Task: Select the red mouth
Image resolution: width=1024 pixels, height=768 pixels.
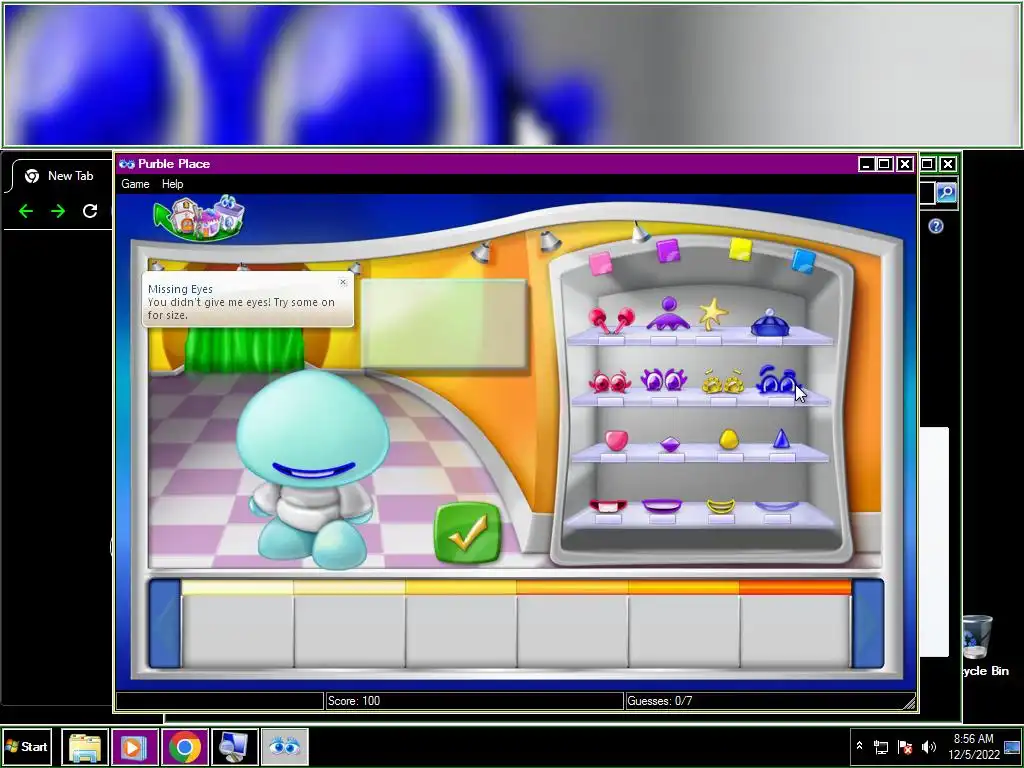Action: pyautogui.click(x=608, y=506)
